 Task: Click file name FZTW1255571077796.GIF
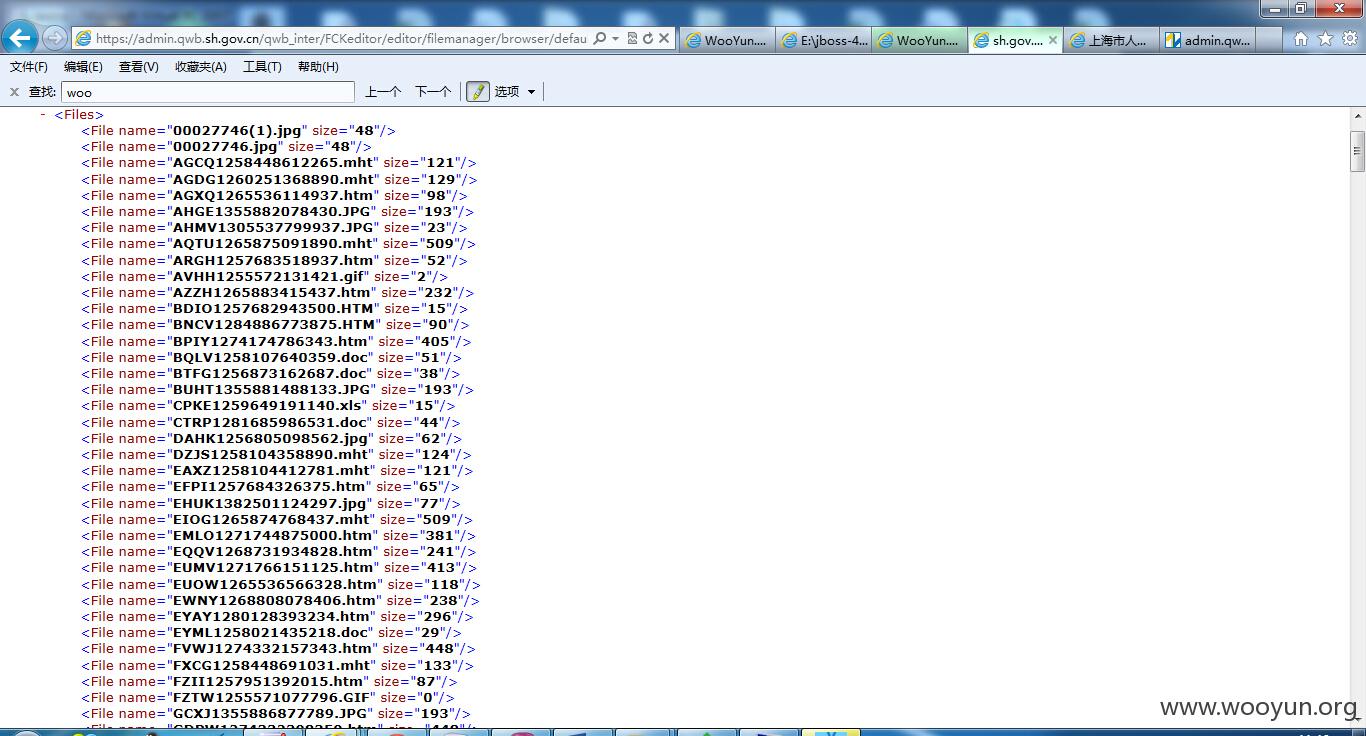point(272,698)
